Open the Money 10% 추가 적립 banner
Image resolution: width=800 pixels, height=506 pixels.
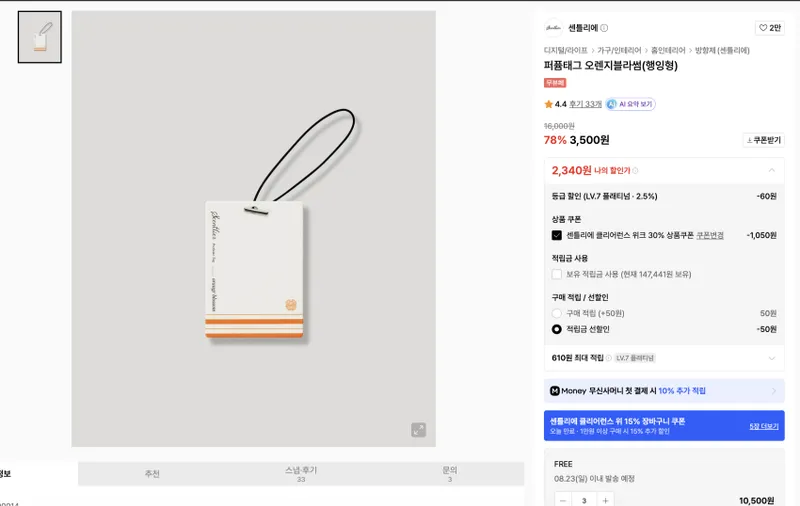(x=664, y=391)
